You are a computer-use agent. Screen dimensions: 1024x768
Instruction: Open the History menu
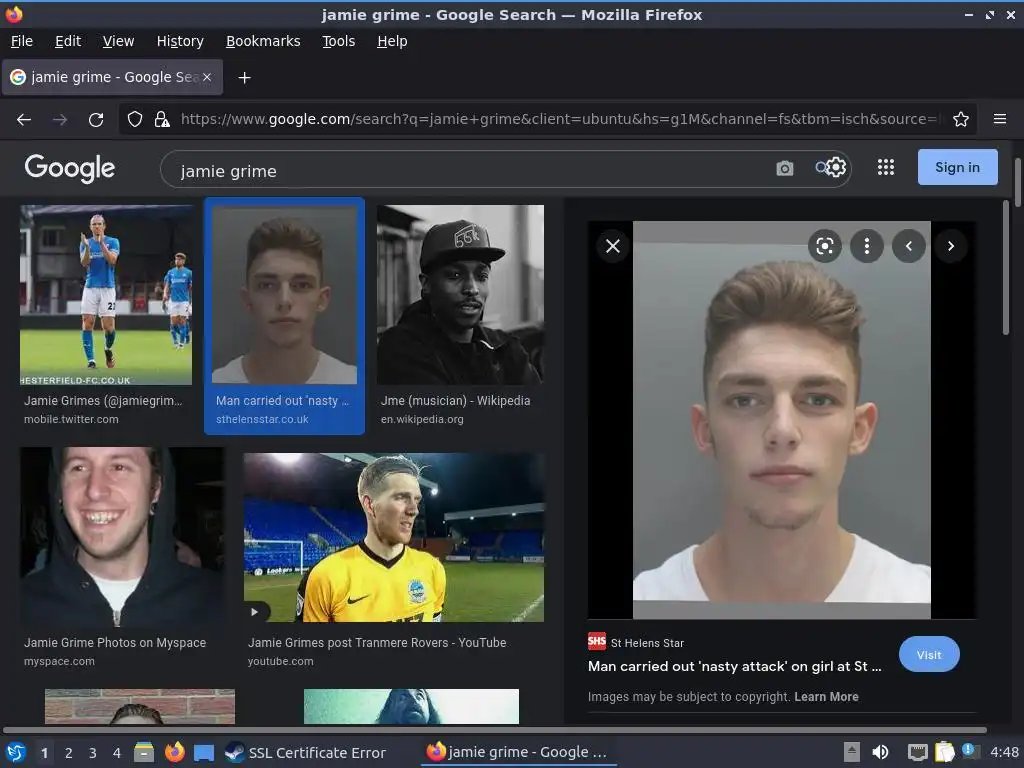coord(180,41)
